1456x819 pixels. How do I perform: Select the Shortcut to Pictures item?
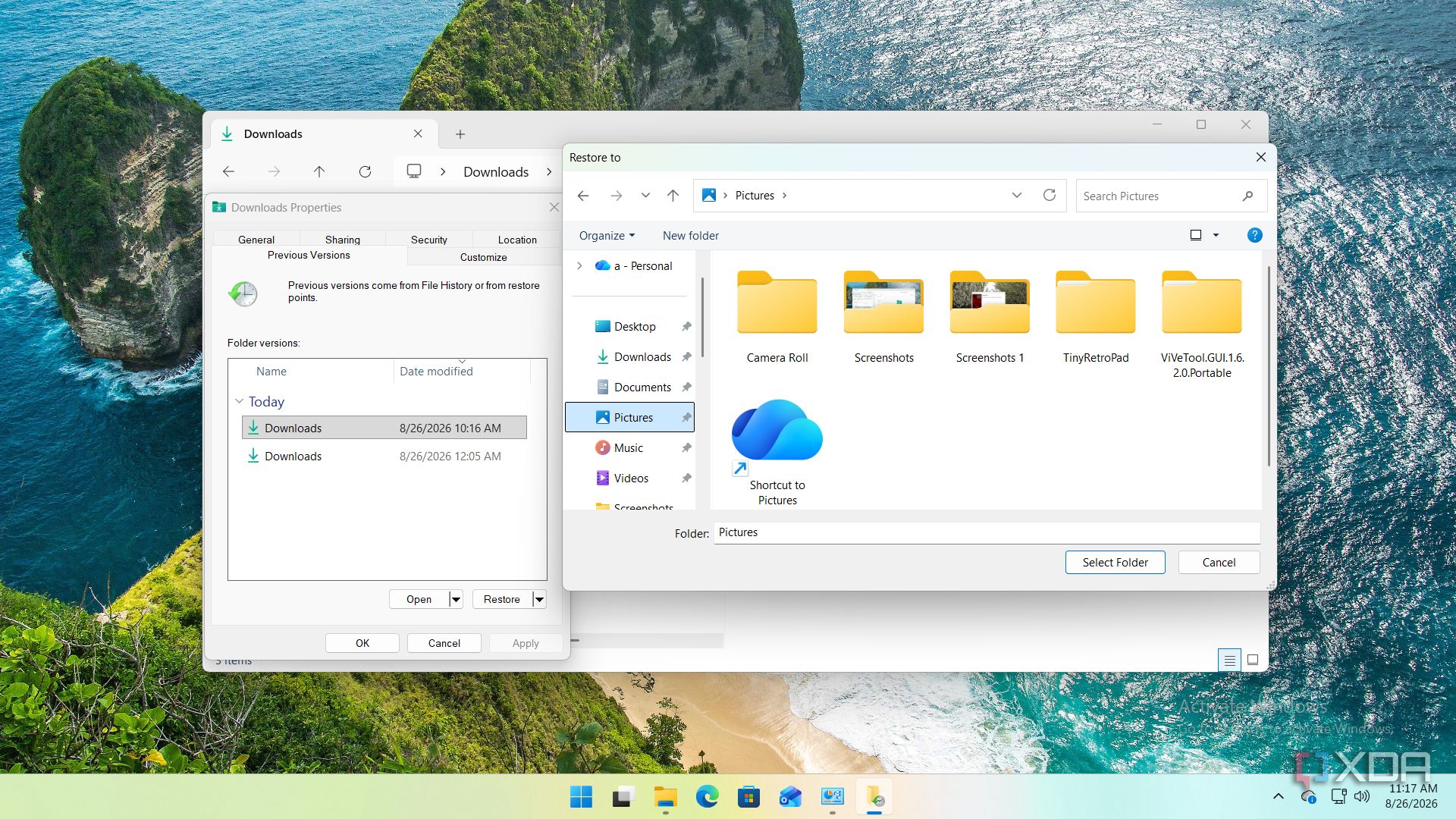click(777, 453)
